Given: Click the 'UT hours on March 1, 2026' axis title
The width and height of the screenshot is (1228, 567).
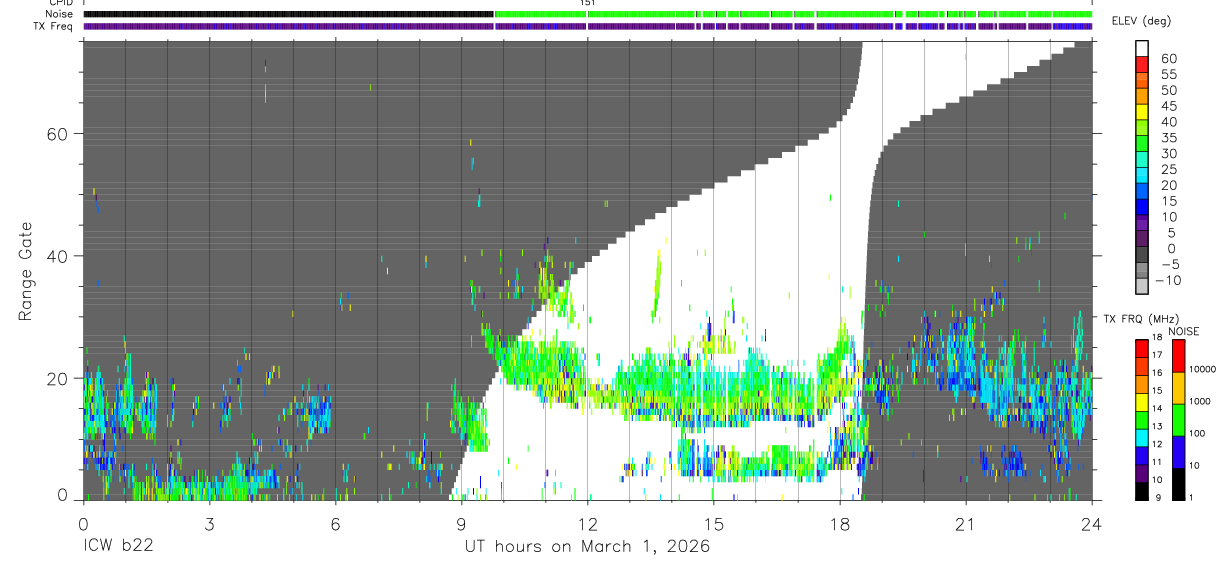Looking at the screenshot, I should coord(587,547).
